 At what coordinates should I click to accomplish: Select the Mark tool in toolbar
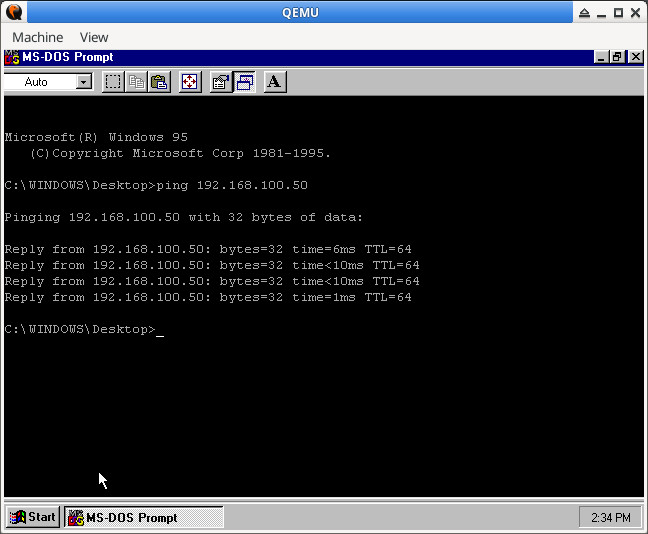(x=113, y=82)
